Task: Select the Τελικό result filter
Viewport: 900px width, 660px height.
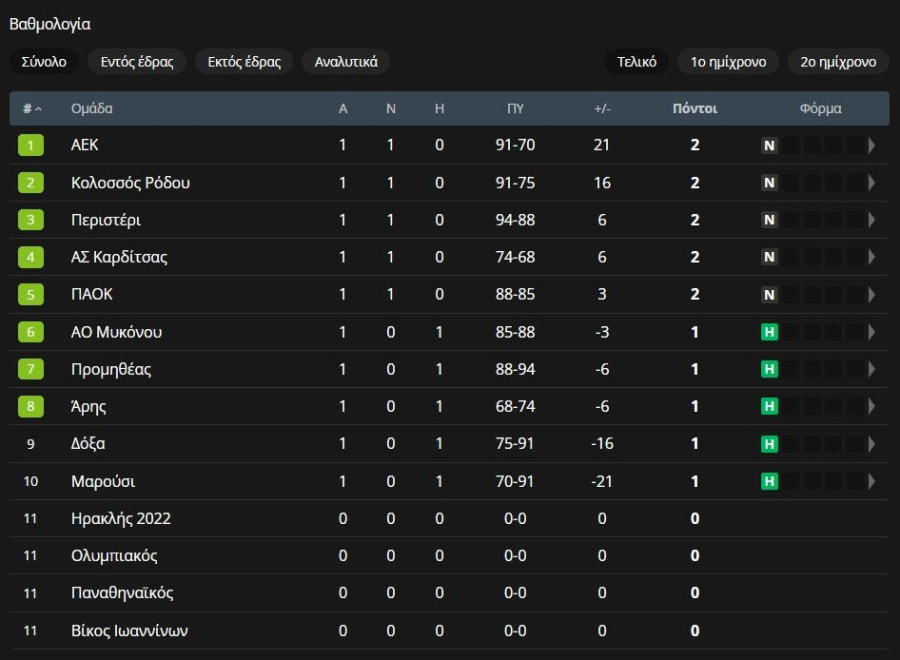Action: click(637, 61)
